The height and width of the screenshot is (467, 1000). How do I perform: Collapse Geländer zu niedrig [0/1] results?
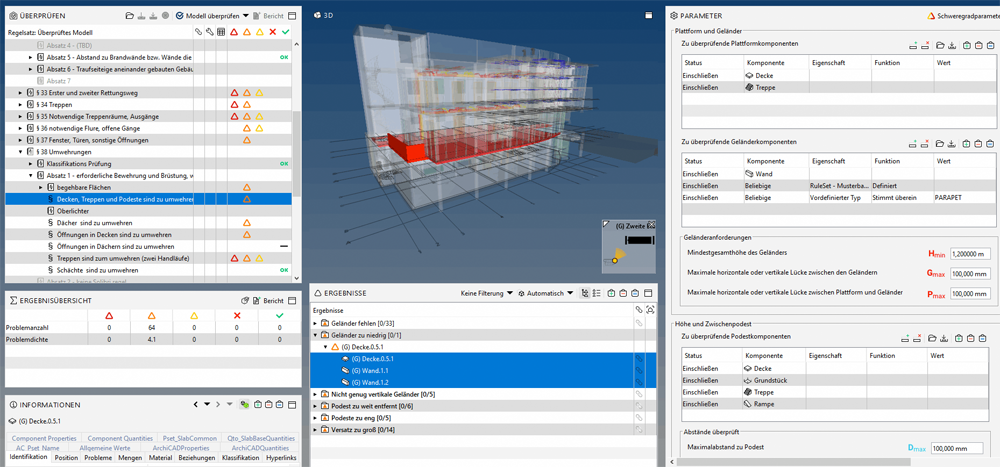(316, 335)
